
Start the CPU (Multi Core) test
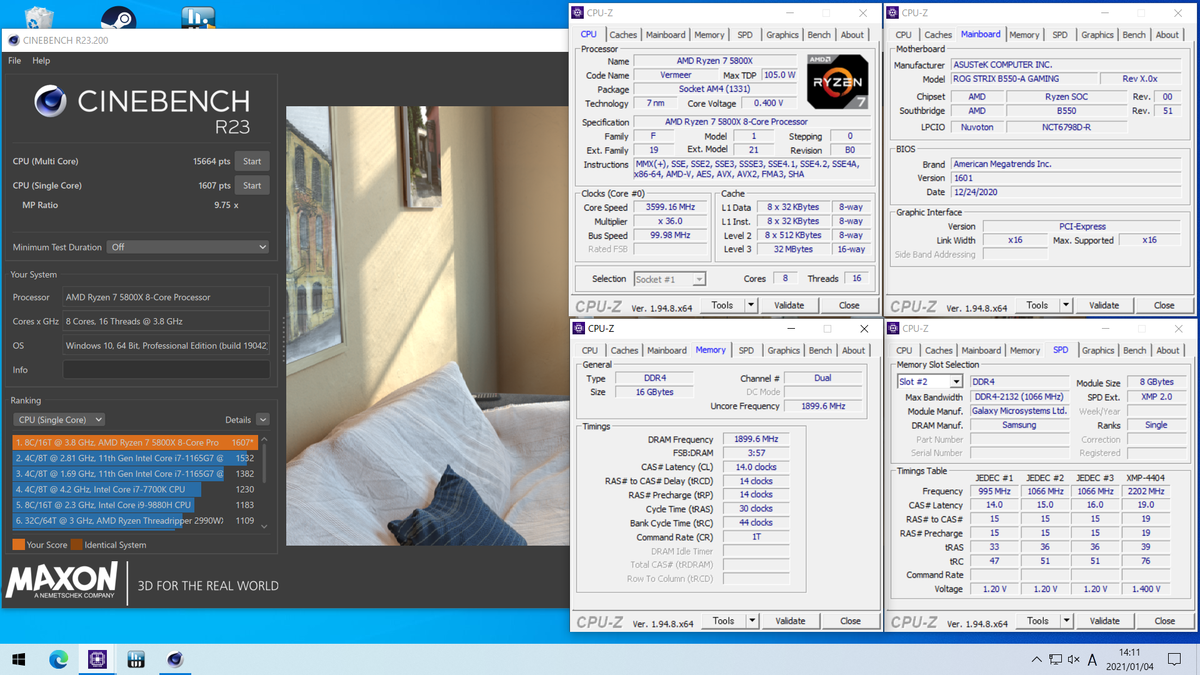[x=252, y=161]
